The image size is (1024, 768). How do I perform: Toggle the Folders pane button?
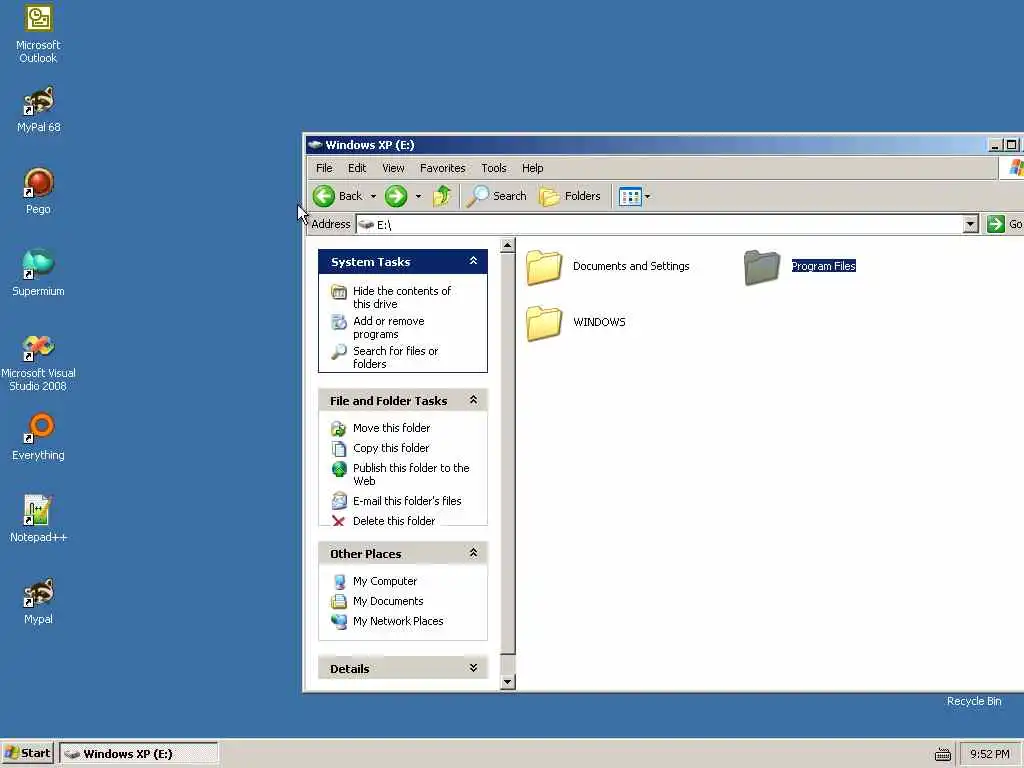(569, 196)
